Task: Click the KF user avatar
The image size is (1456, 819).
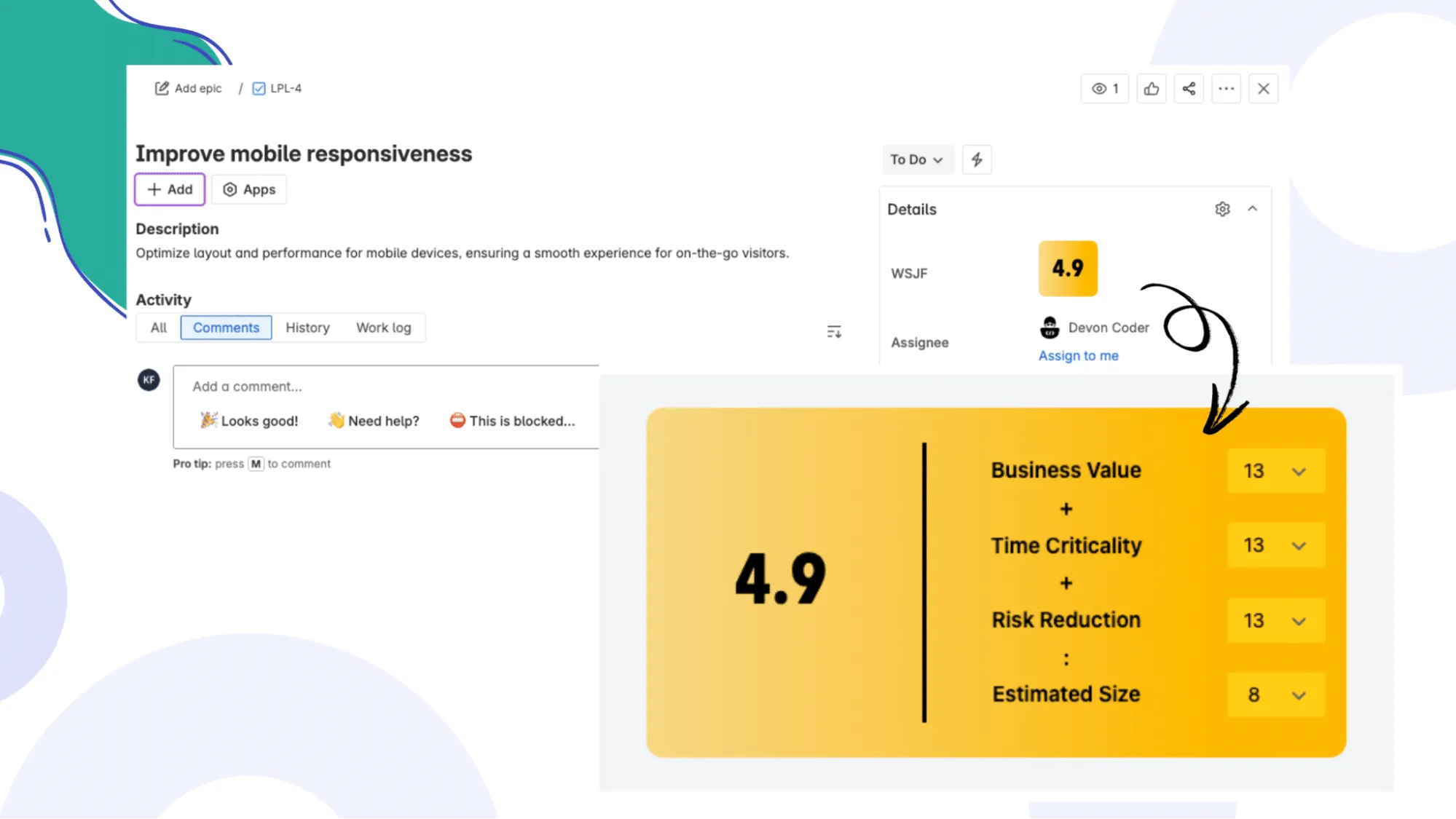Action: click(x=149, y=379)
